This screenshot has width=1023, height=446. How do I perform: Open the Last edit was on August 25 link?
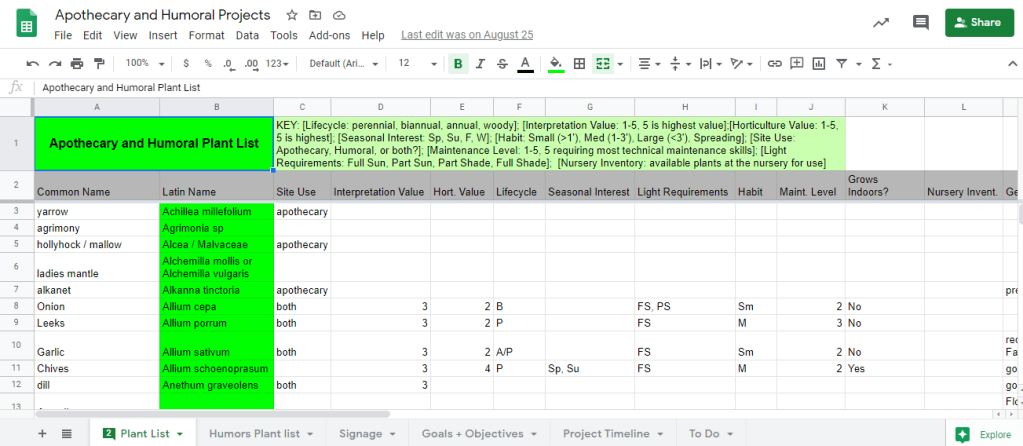467,35
